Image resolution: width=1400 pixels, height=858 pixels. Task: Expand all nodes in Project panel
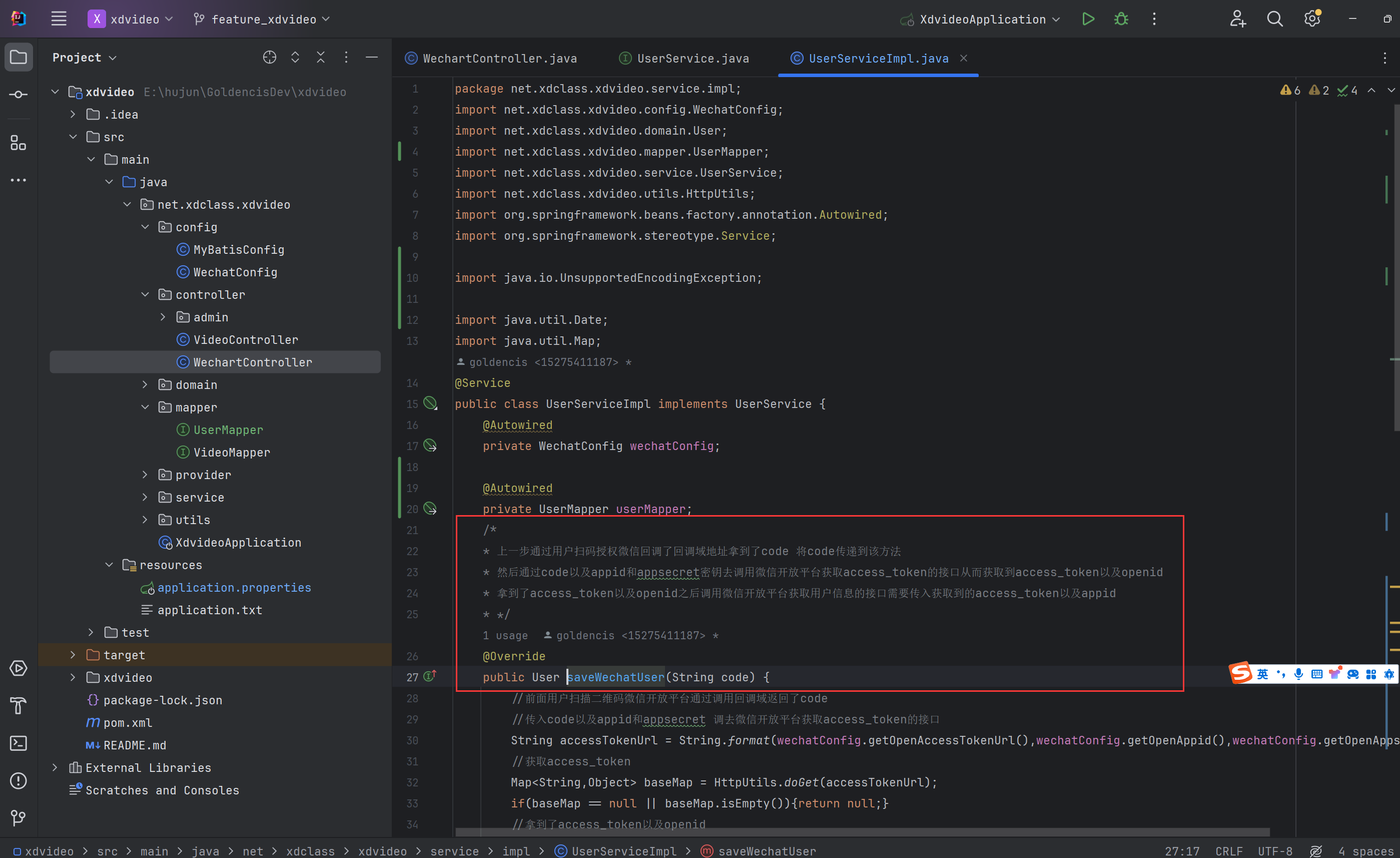(295, 57)
